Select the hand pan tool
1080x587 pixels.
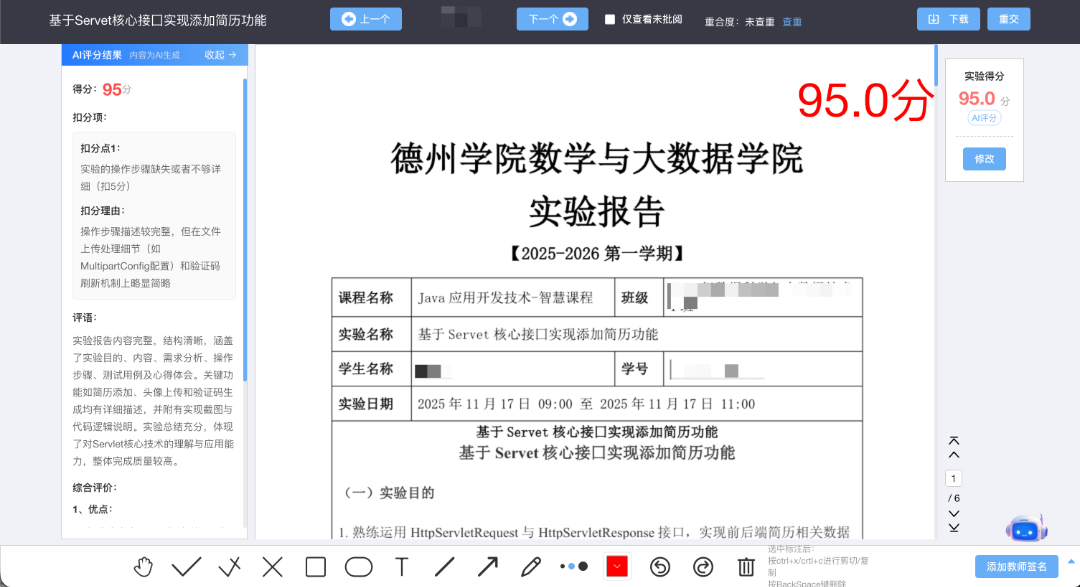pos(143,566)
